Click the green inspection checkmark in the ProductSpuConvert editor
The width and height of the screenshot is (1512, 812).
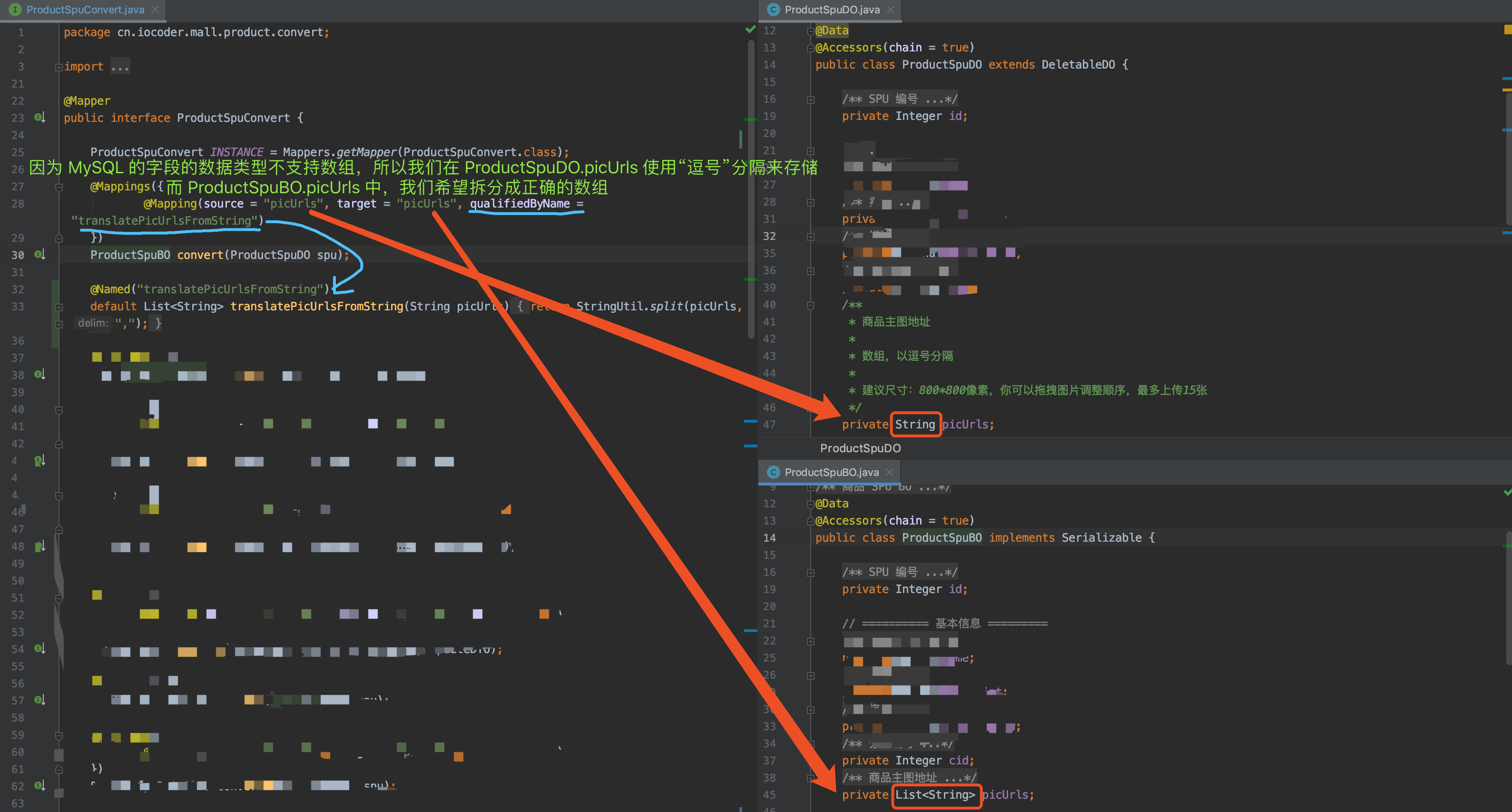point(750,30)
